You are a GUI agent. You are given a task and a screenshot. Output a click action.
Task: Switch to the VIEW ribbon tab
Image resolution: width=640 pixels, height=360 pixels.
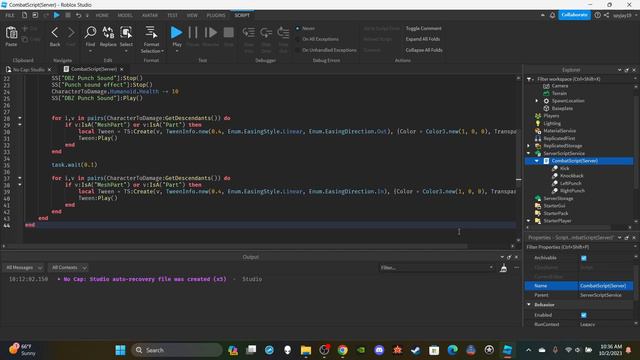pos(192,16)
